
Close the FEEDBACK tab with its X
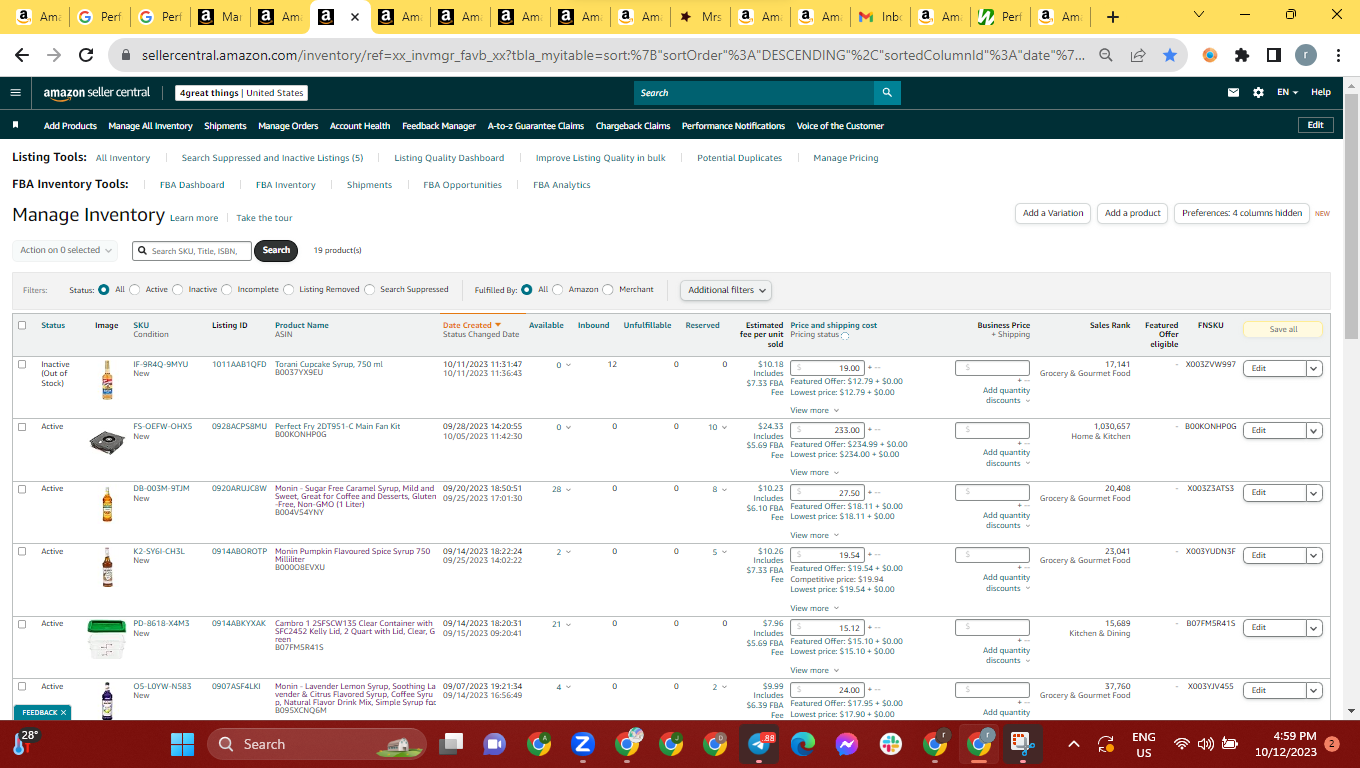tap(63, 713)
